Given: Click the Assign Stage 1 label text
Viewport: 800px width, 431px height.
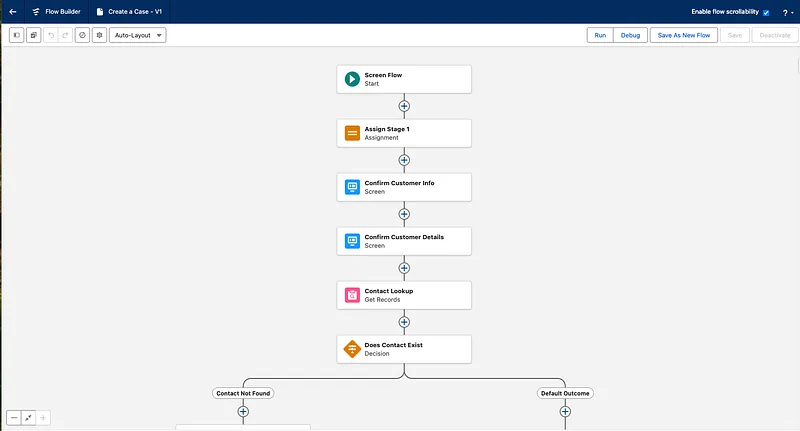Looking at the screenshot, I should coord(387,129).
